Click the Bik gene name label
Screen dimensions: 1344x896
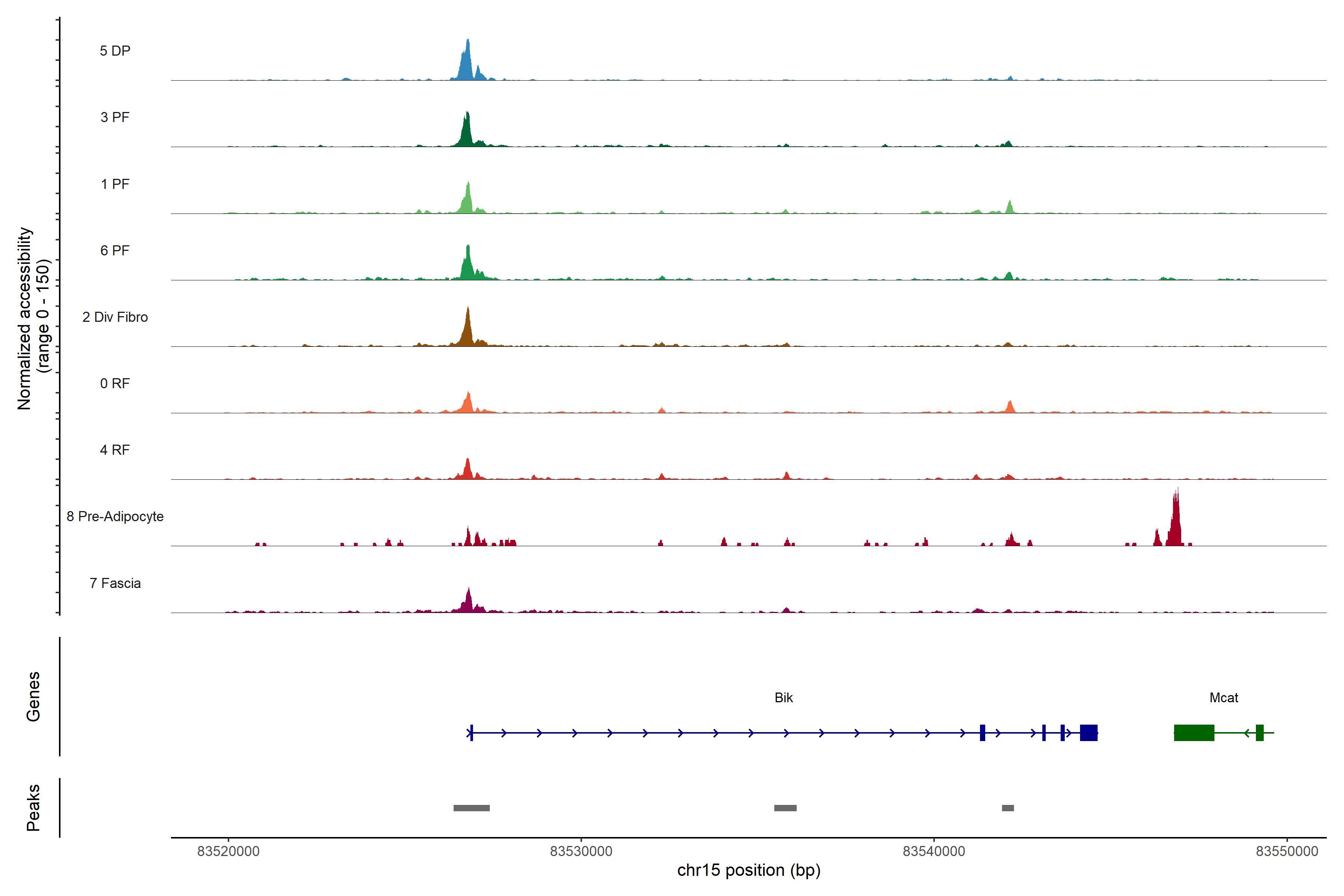pos(783,698)
